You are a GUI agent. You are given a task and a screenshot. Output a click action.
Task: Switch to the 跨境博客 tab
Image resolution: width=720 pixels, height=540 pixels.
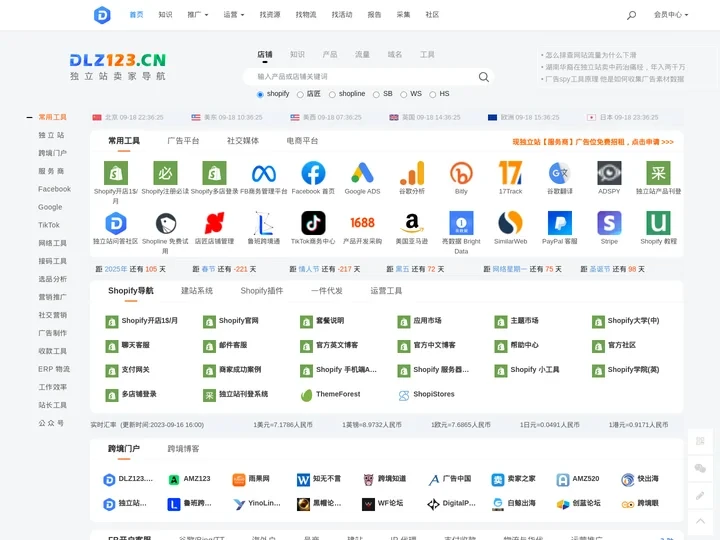click(183, 449)
